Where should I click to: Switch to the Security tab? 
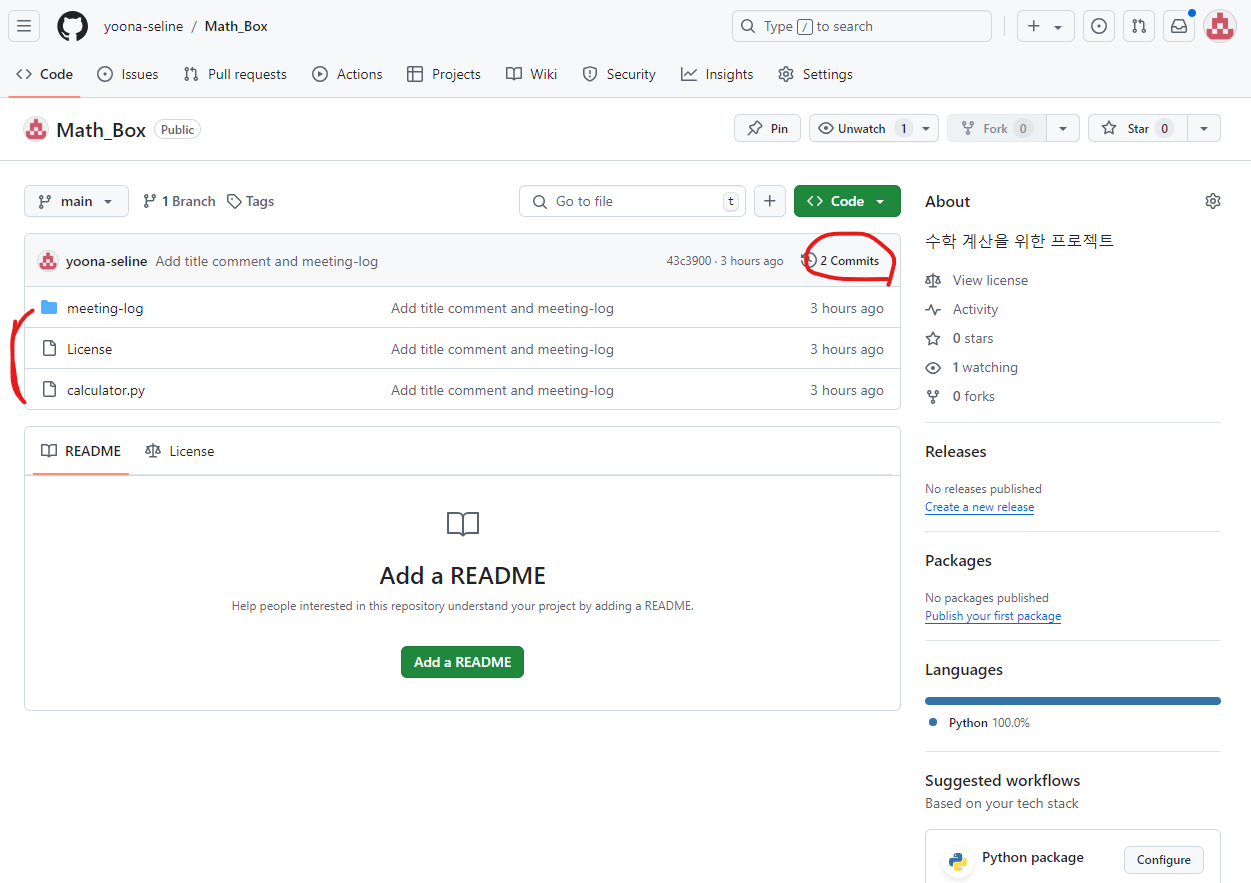point(619,74)
